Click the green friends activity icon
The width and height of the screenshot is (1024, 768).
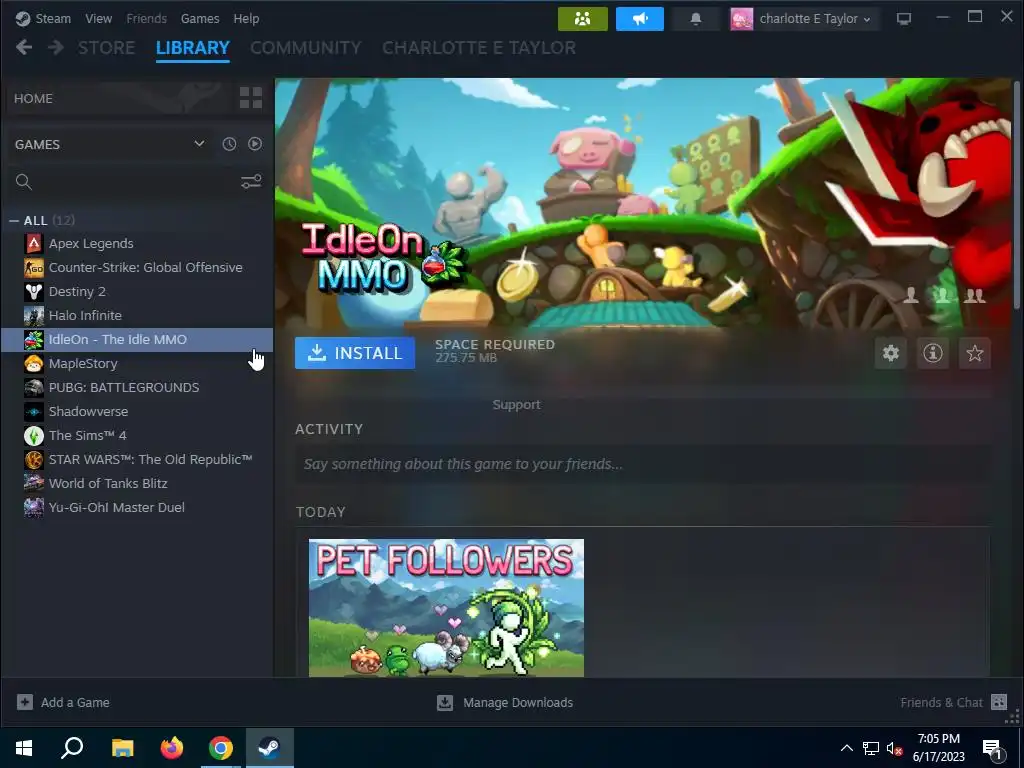tap(583, 19)
